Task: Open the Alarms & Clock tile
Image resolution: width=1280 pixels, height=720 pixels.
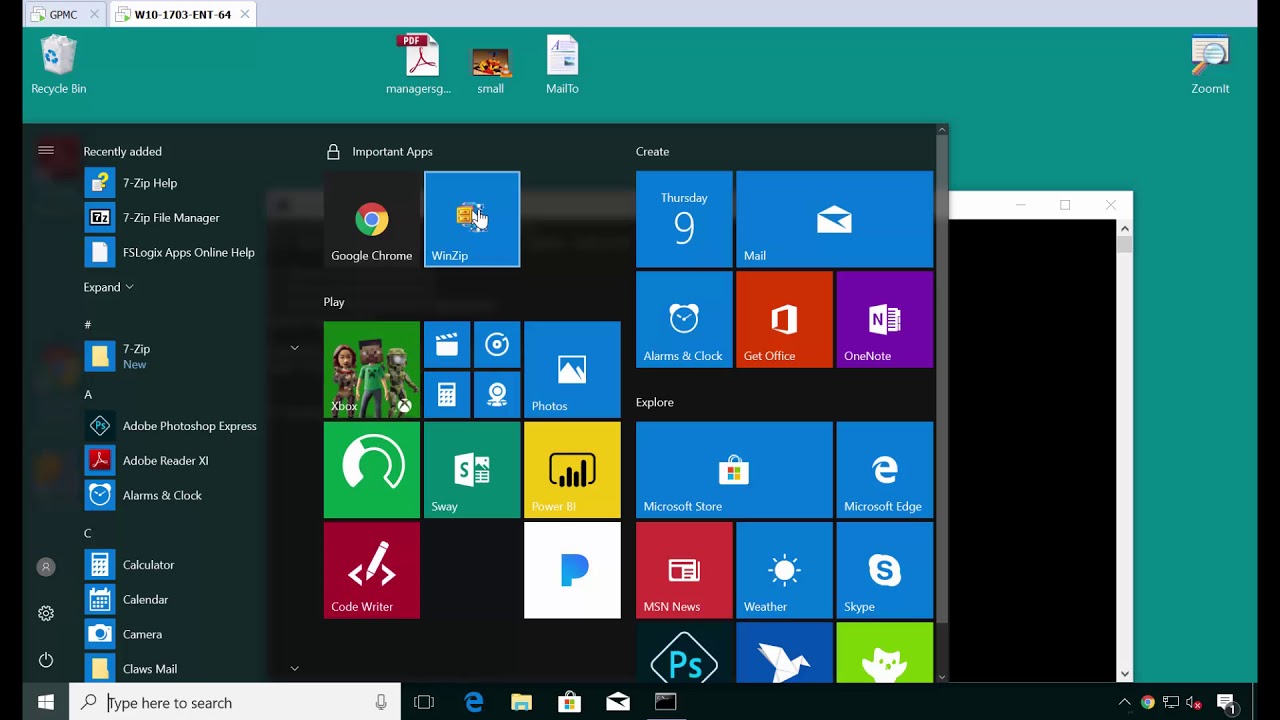Action: pos(684,319)
